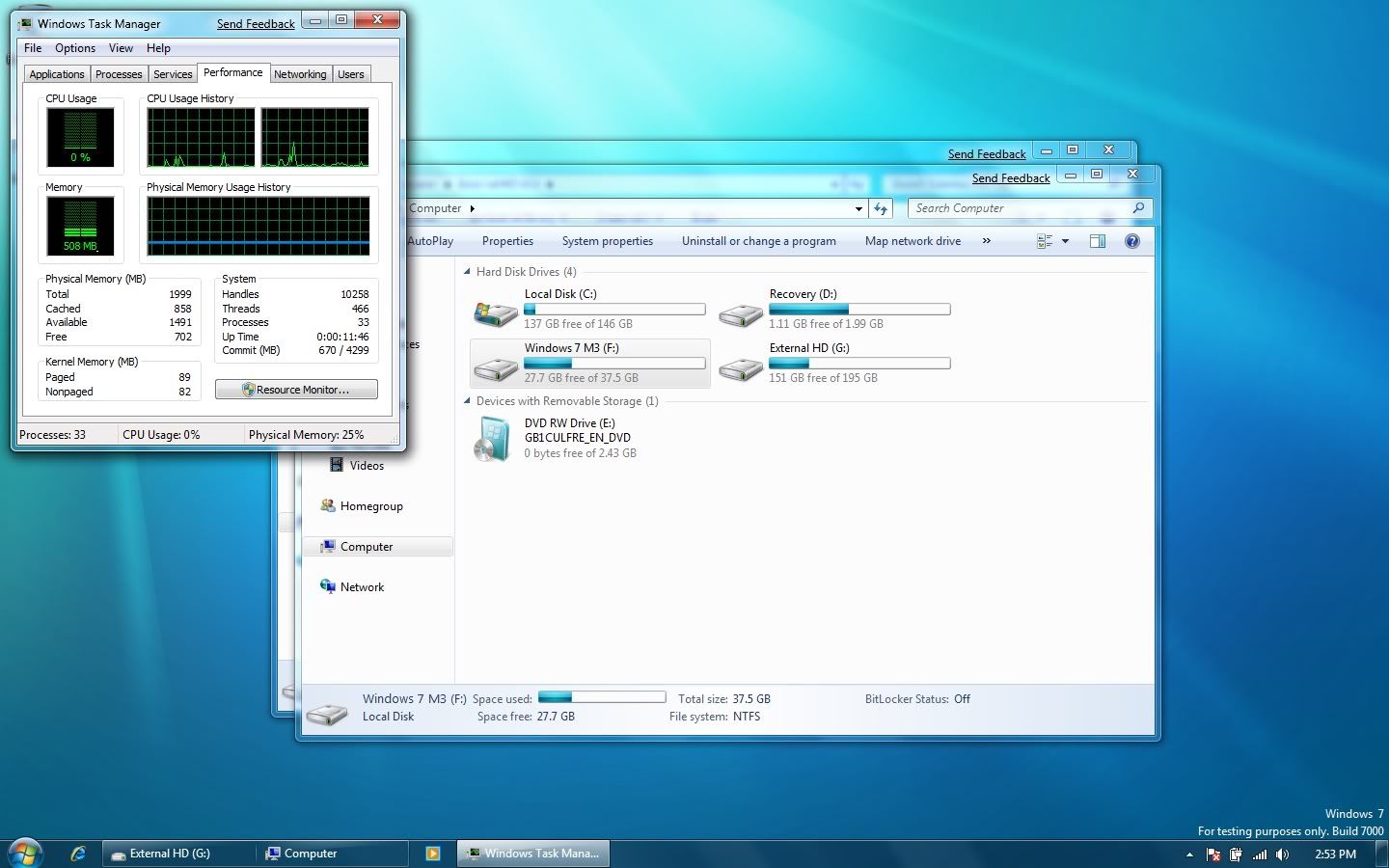Image resolution: width=1389 pixels, height=868 pixels.
Task: Open the view options dropdown arrow
Action: click(x=1065, y=241)
